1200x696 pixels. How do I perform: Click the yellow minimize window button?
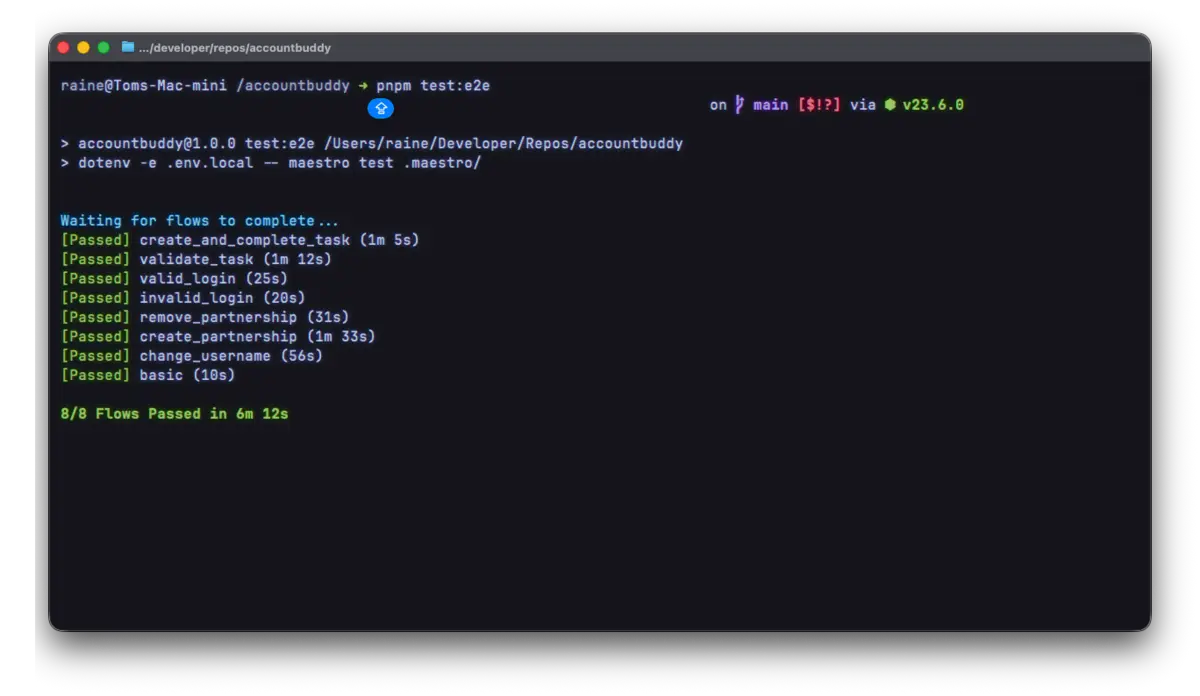pos(84,47)
